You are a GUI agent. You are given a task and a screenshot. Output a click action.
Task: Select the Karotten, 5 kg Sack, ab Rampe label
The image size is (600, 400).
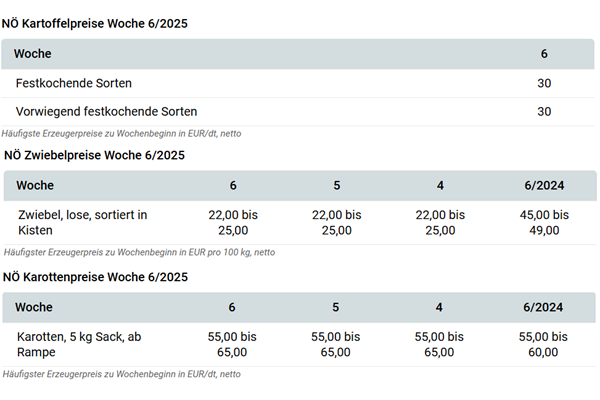[79, 344]
